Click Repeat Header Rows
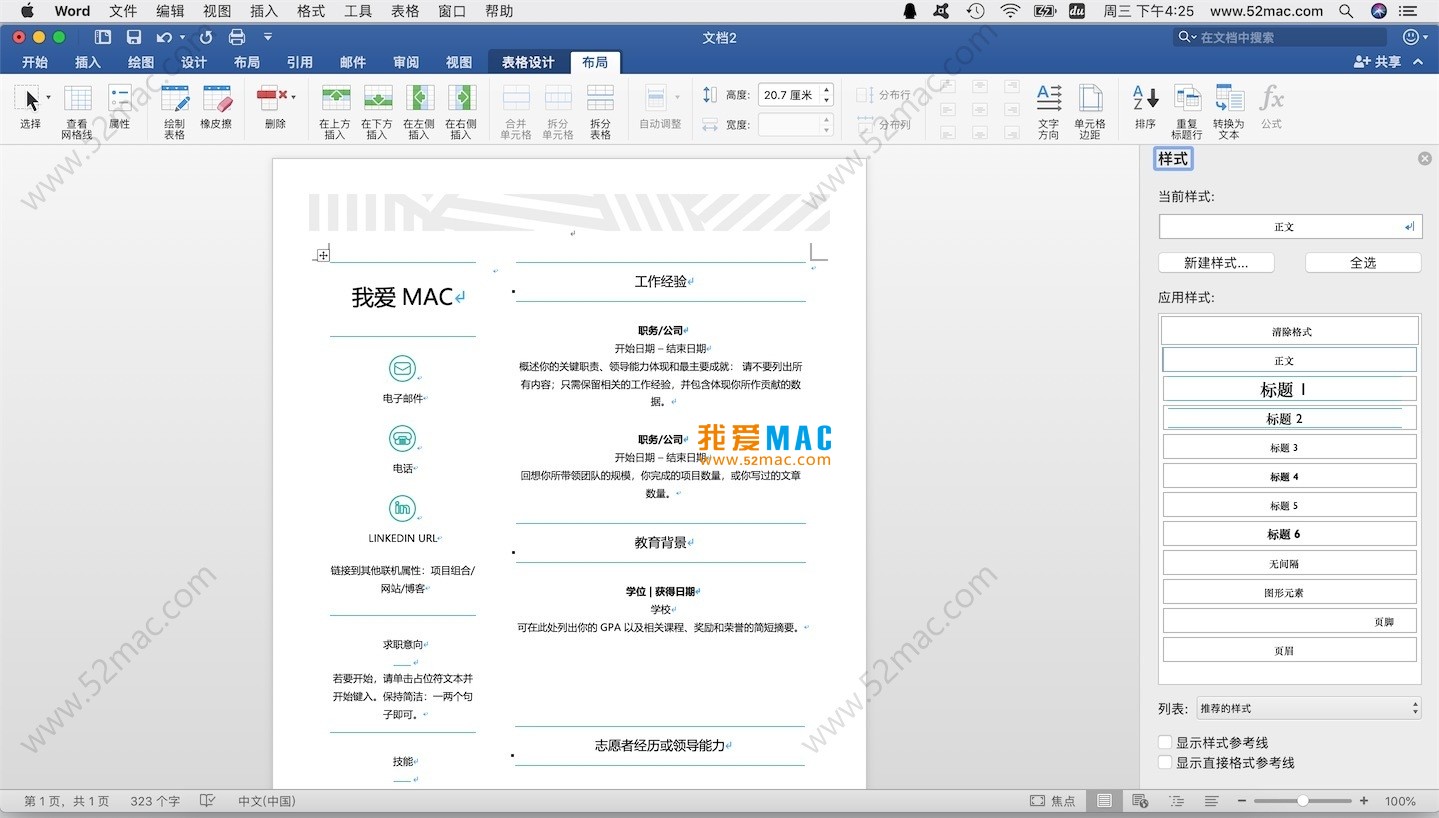 pyautogui.click(x=1187, y=111)
